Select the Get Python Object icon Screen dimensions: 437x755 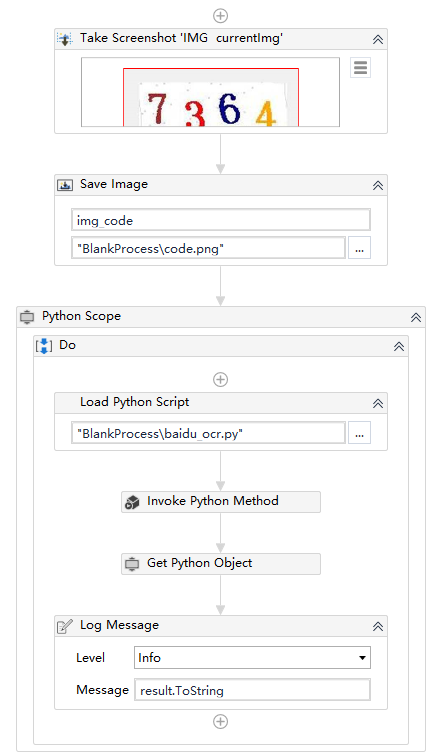[132, 564]
